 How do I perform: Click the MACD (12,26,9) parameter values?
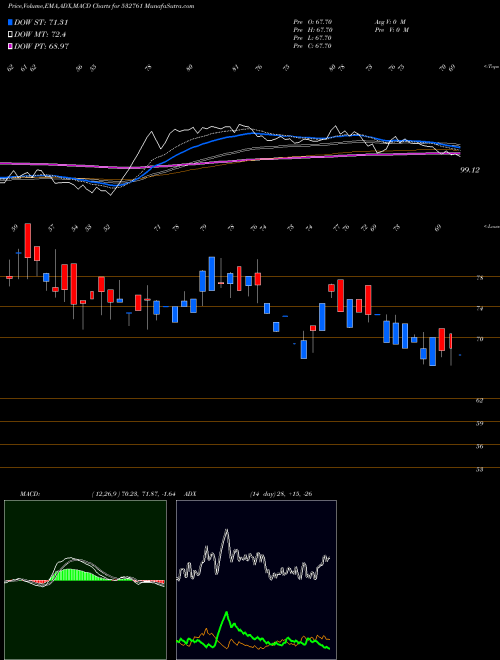(x=133, y=494)
